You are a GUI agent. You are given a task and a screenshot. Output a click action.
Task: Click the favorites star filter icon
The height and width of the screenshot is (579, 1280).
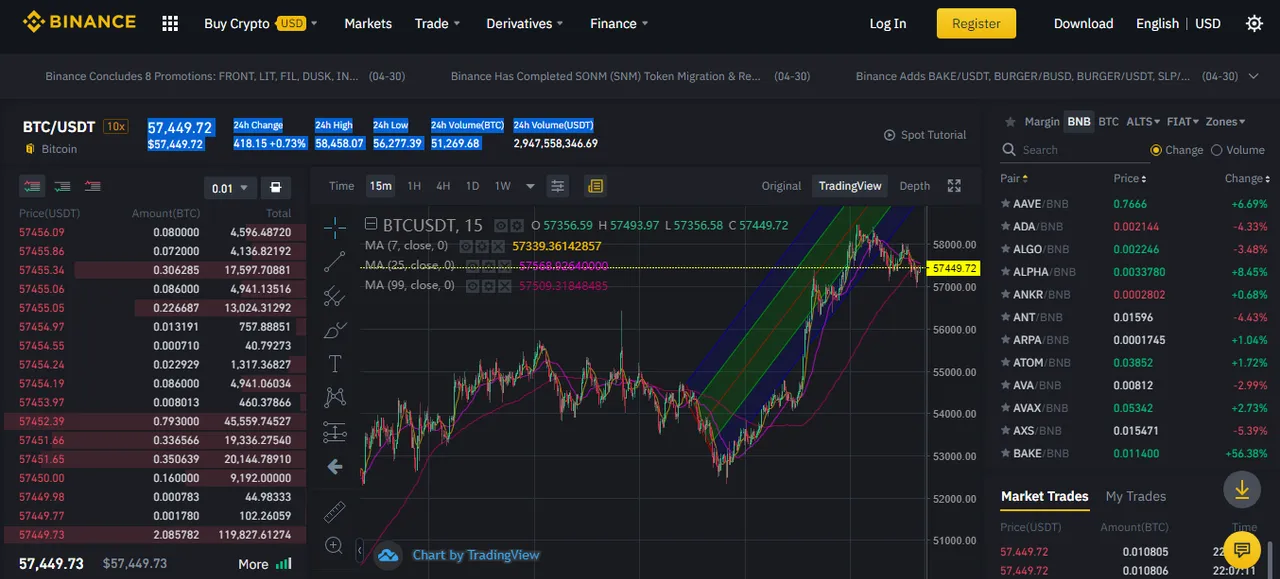point(1010,122)
